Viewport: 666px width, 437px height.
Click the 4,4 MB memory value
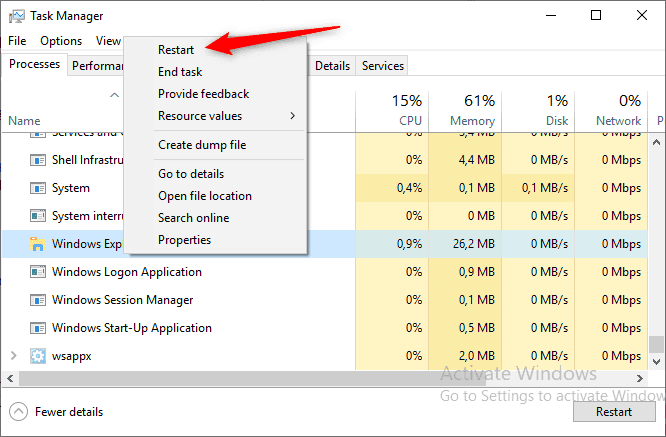pos(477,160)
